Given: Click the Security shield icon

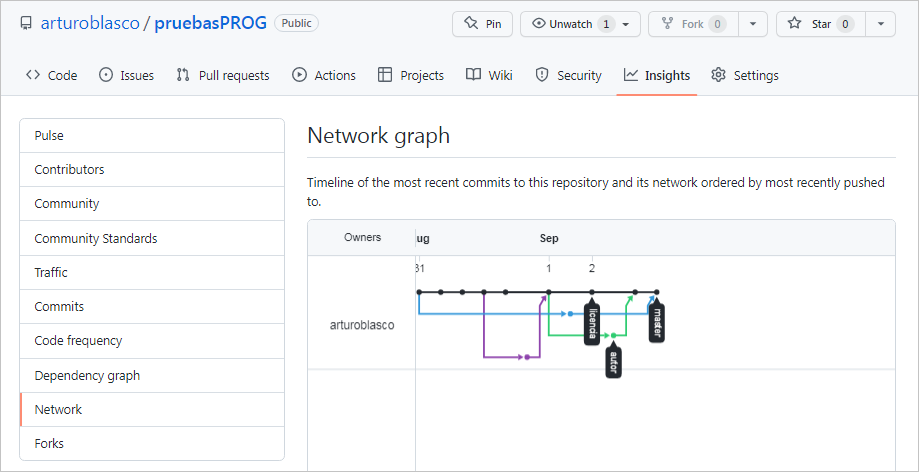Looking at the screenshot, I should coord(542,75).
